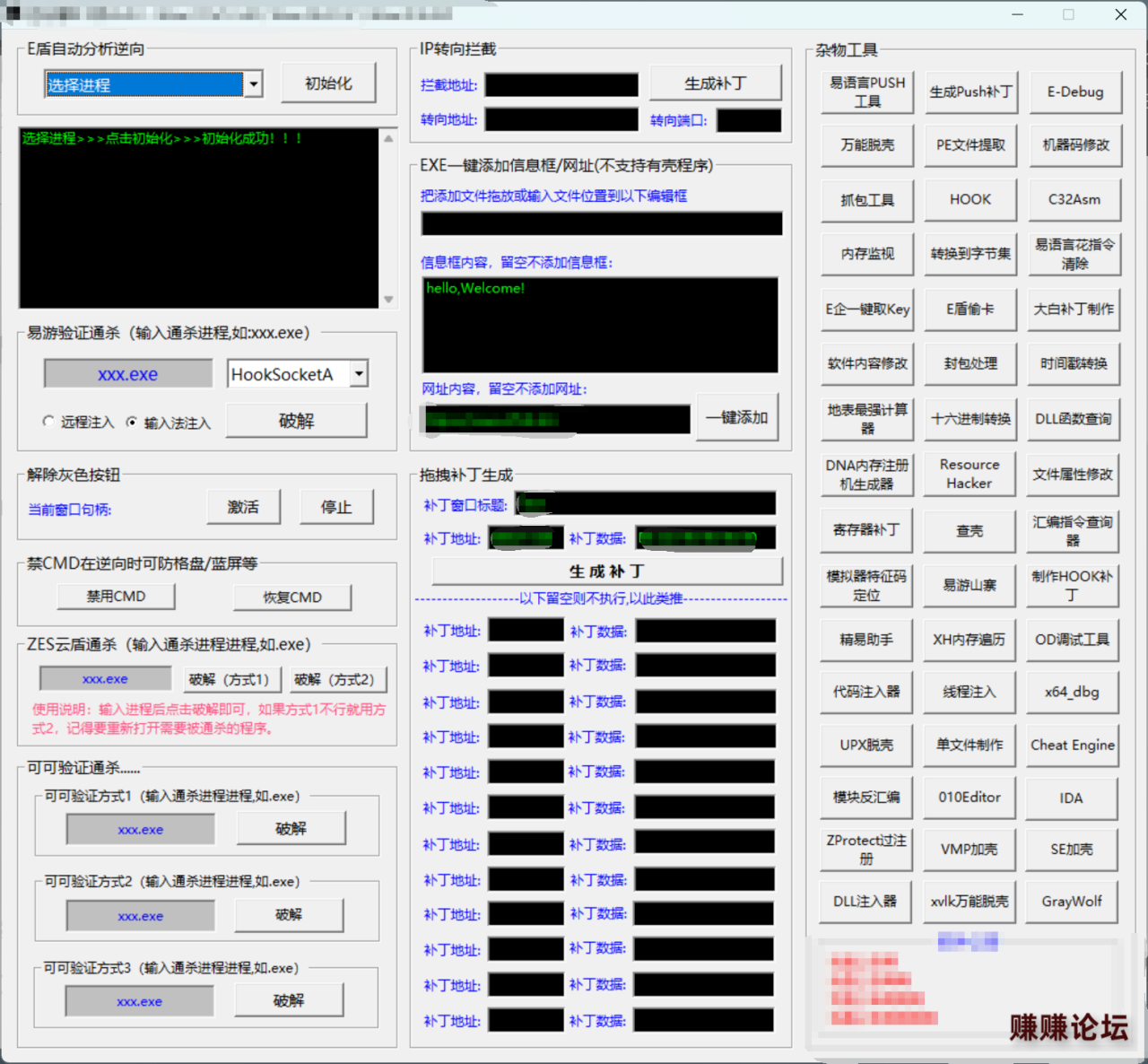Click the 破解（方式2）button
Image resolution: width=1148 pixels, height=1064 pixels.
(335, 679)
